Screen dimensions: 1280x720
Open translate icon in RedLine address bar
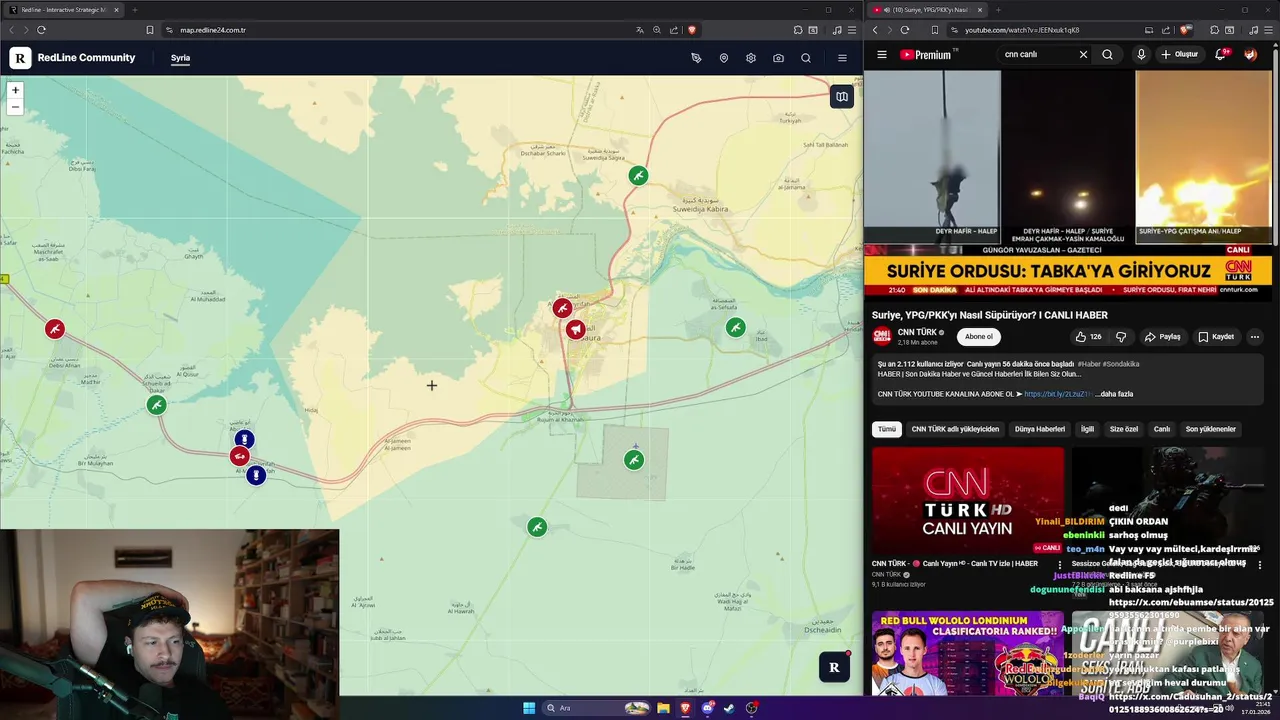640,30
